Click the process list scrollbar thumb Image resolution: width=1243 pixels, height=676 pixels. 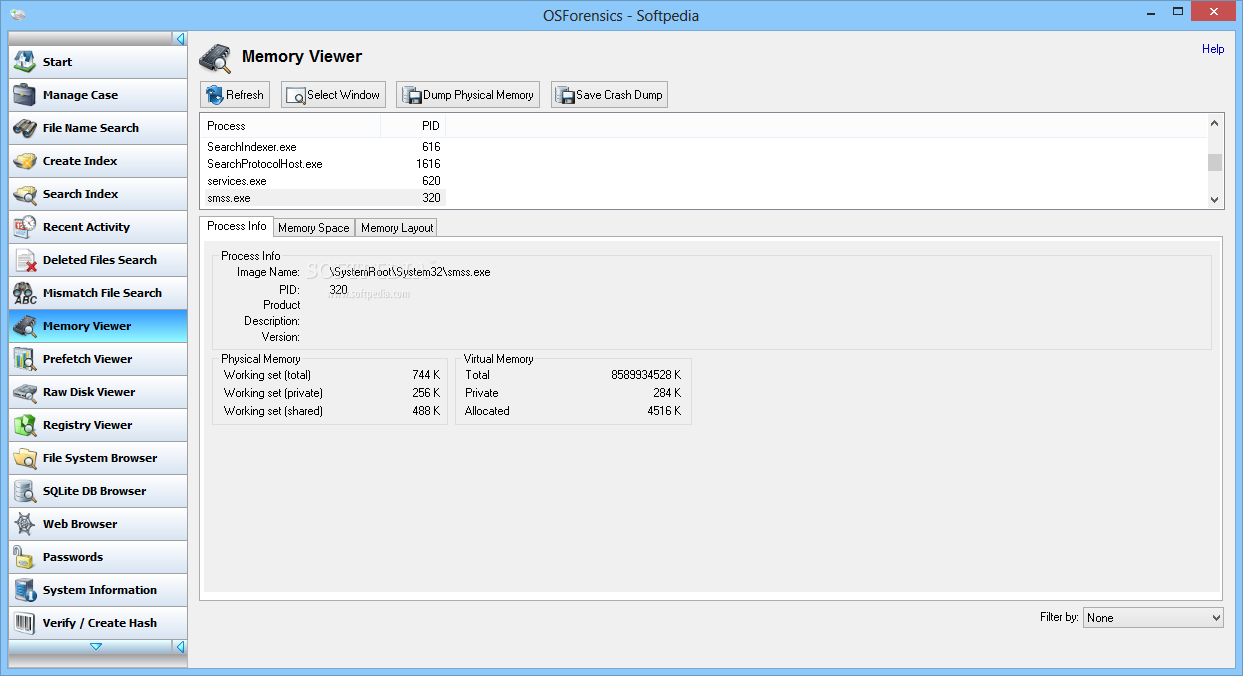click(x=1215, y=163)
